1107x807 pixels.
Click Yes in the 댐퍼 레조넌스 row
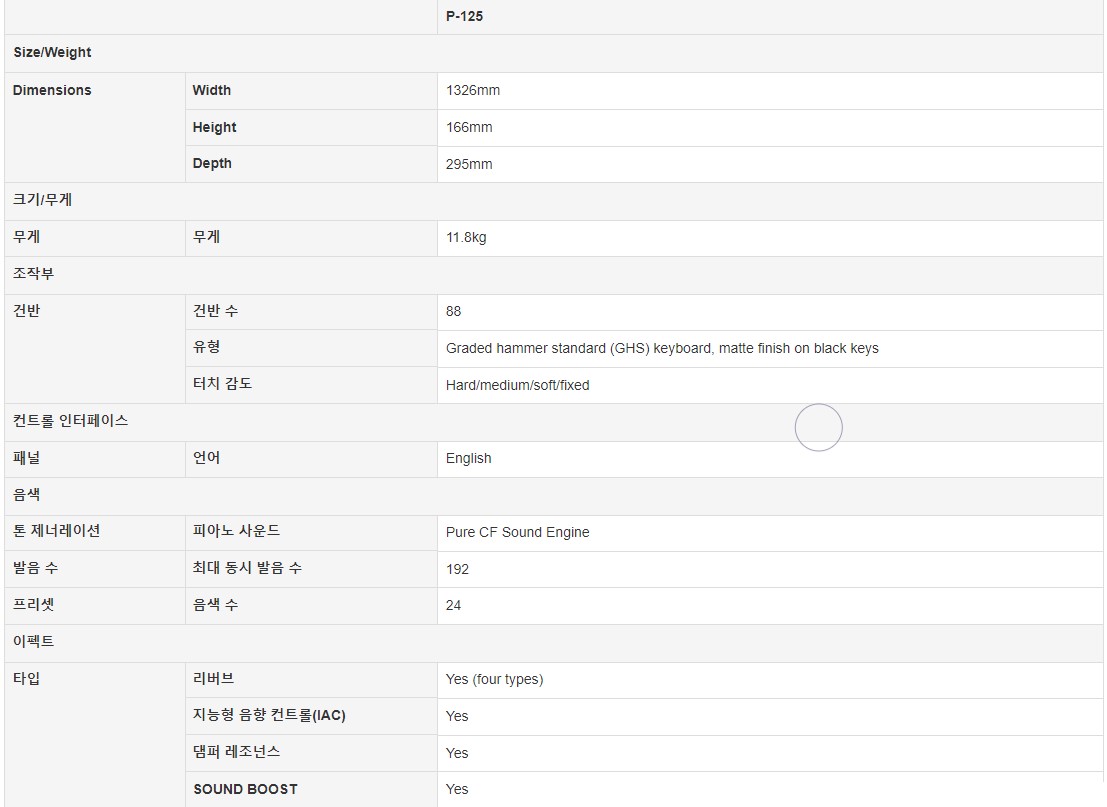[457, 753]
